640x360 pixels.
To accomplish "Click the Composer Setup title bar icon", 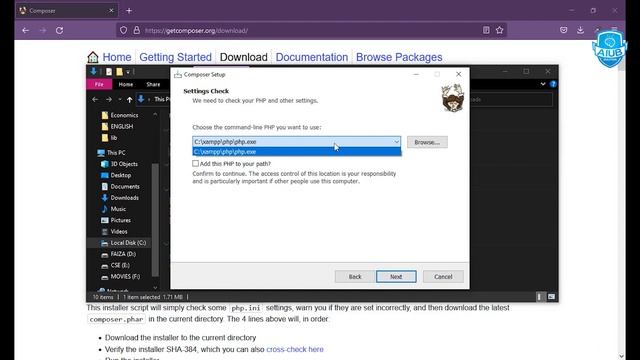I will click(178, 74).
